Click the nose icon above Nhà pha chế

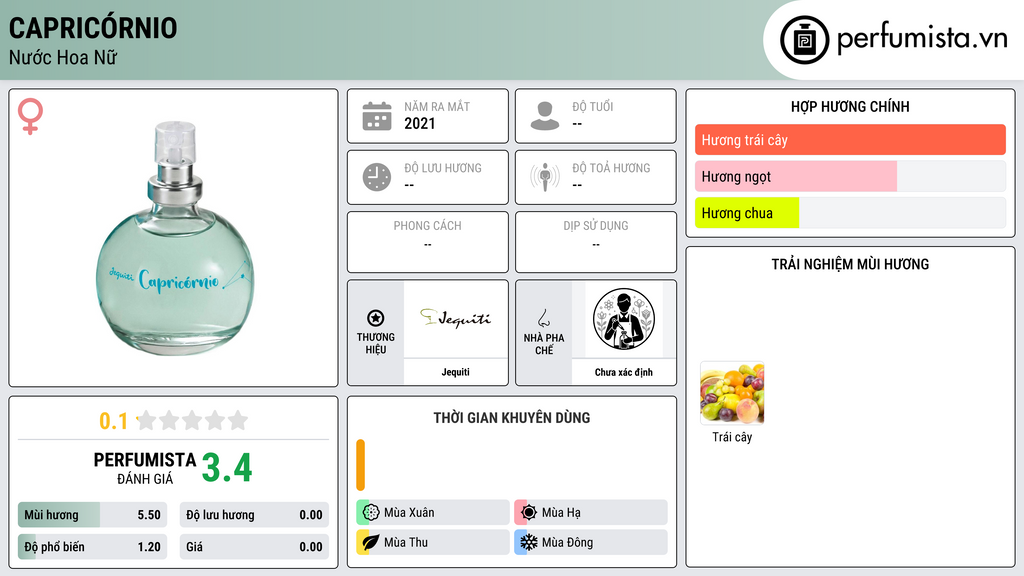543,319
